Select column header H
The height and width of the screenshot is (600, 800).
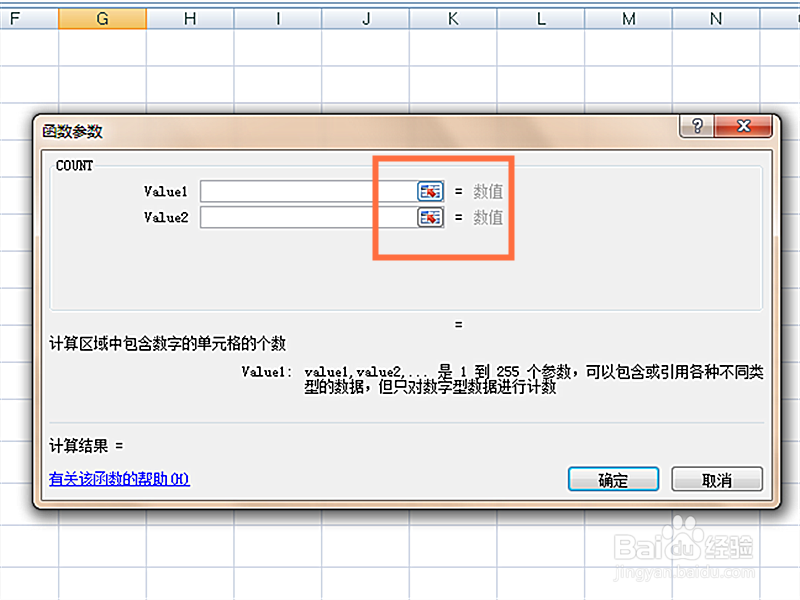pos(190,17)
